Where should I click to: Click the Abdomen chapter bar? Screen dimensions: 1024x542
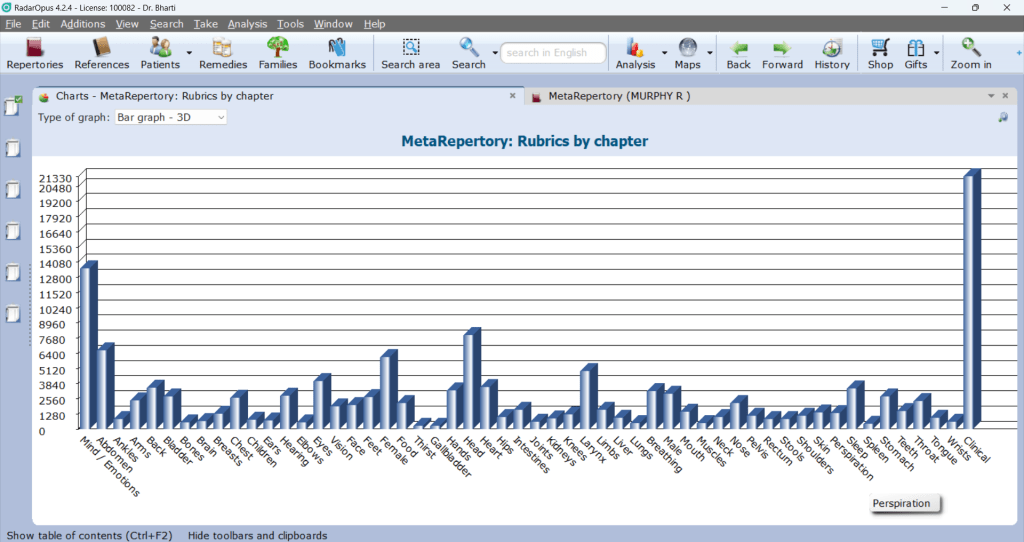pyautogui.click(x=105, y=386)
